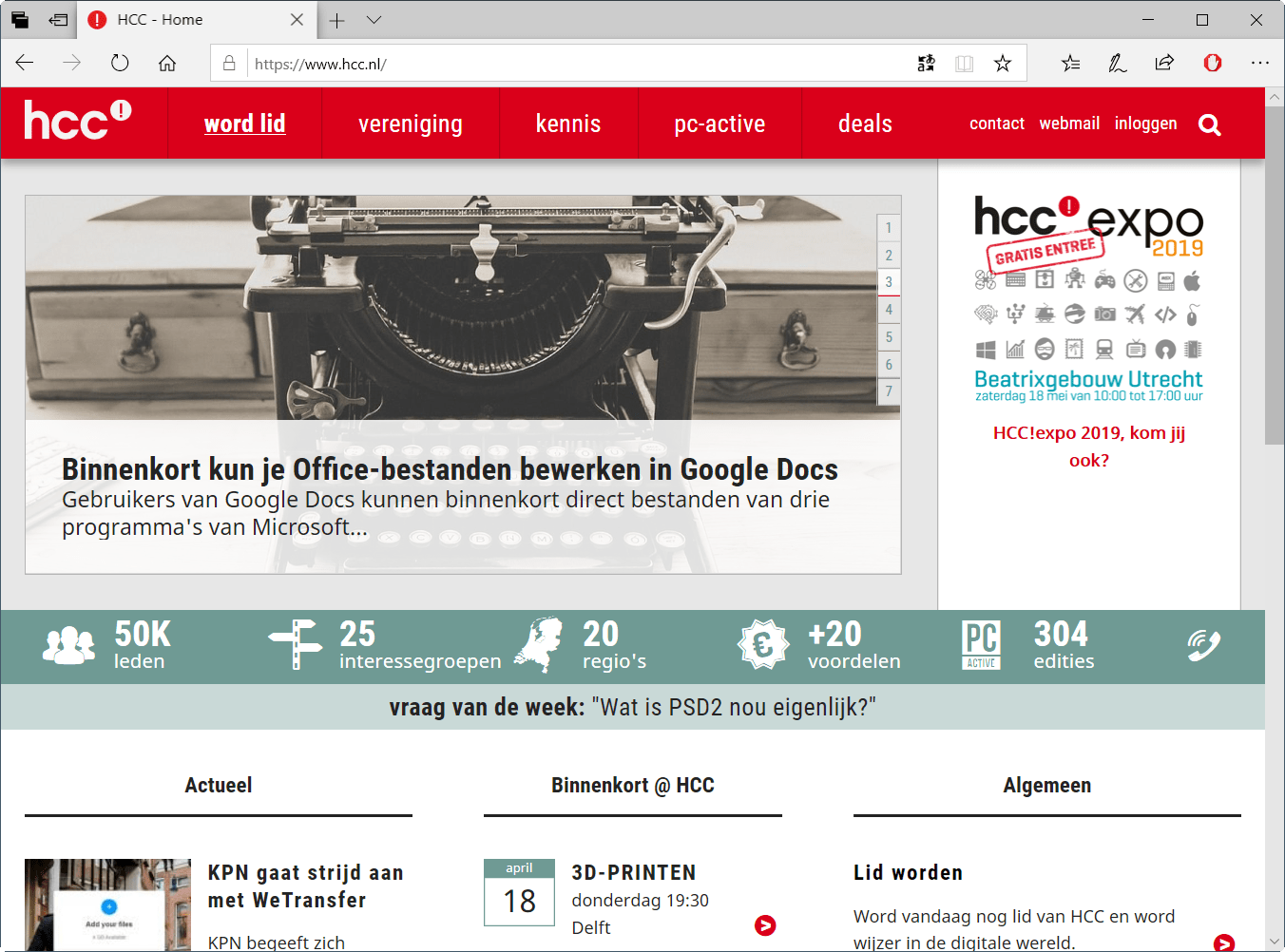Screen dimensions: 1285x952
Task: Close the HCC - Home tab
Action: click(x=297, y=20)
